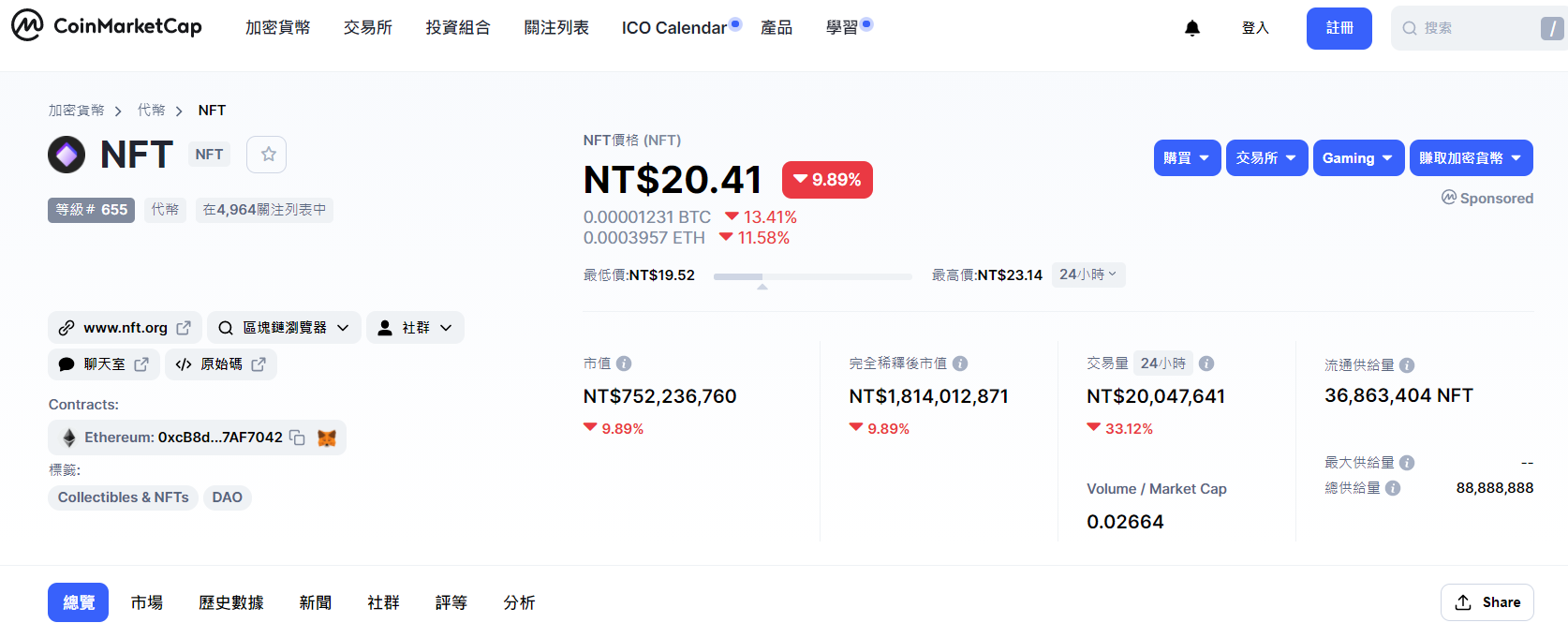Add token to MetaMask via fox icon
Image resolution: width=1568 pixels, height=638 pixels.
(327, 438)
